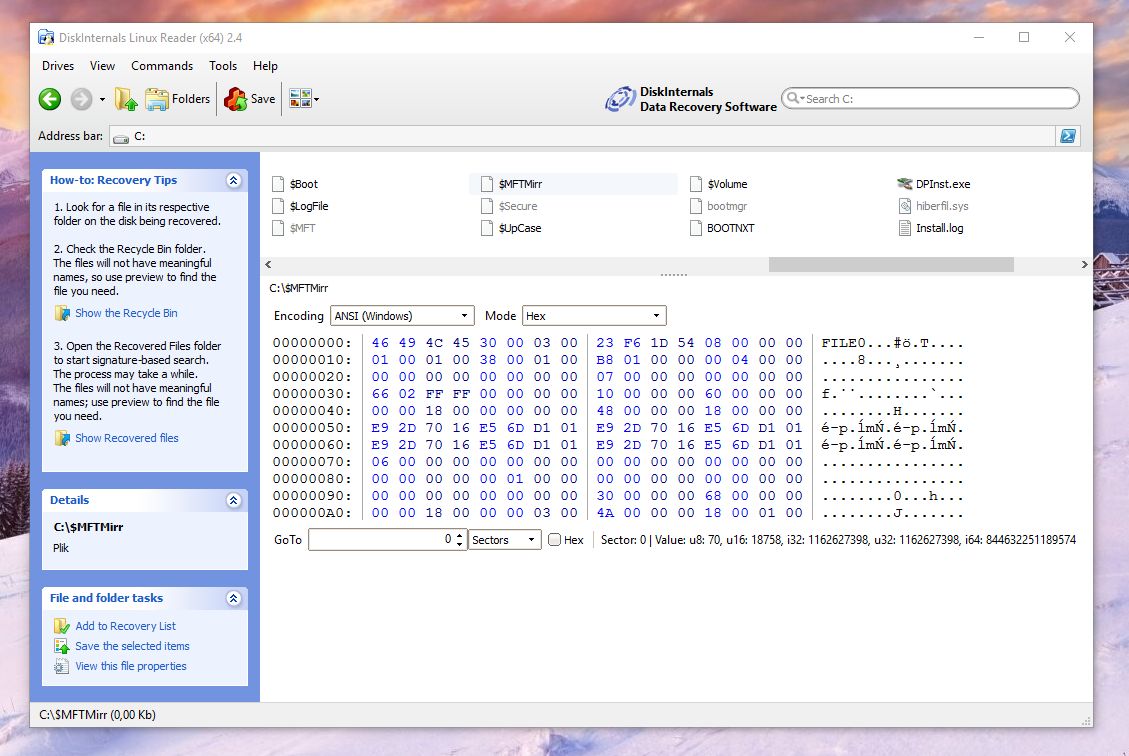Select the $Volume file
Viewport: 1129px width, 756px height.
(x=719, y=184)
